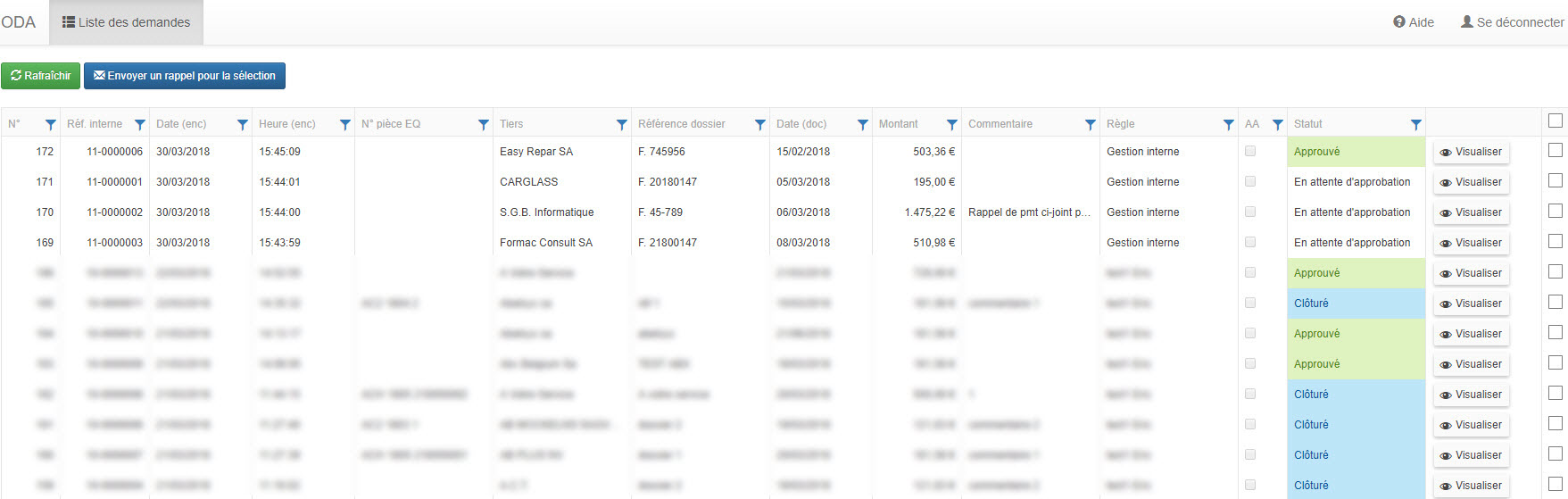The width and height of the screenshot is (1568, 499).
Task: Open the Date (doc) filter dropdown
Action: [x=863, y=125]
